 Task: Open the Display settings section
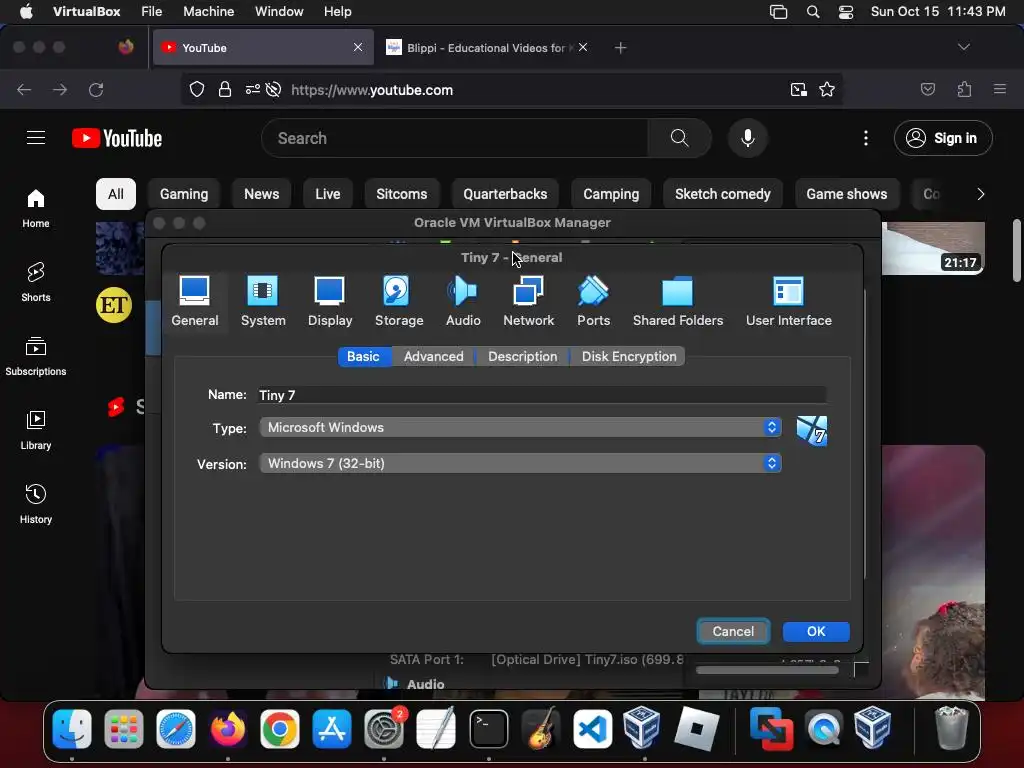(x=330, y=301)
